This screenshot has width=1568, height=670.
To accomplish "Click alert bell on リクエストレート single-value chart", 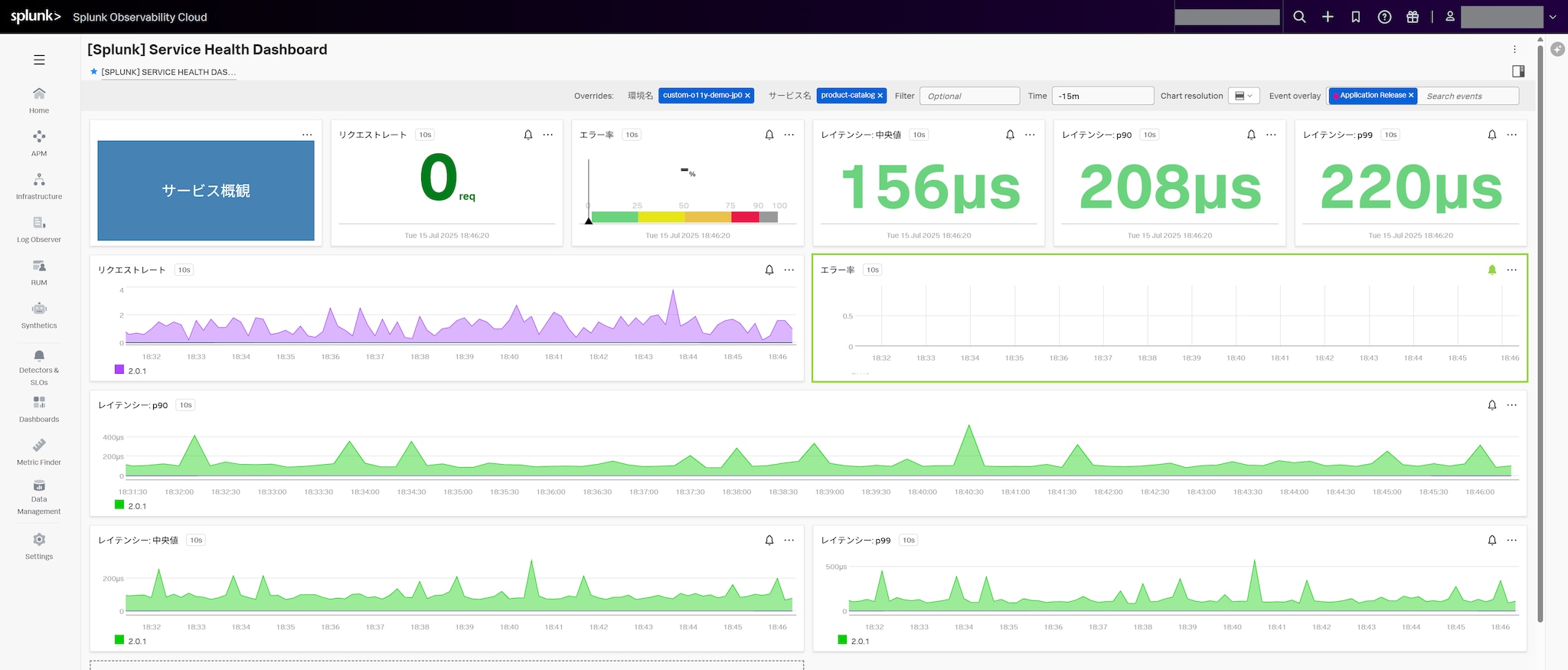I will point(528,135).
